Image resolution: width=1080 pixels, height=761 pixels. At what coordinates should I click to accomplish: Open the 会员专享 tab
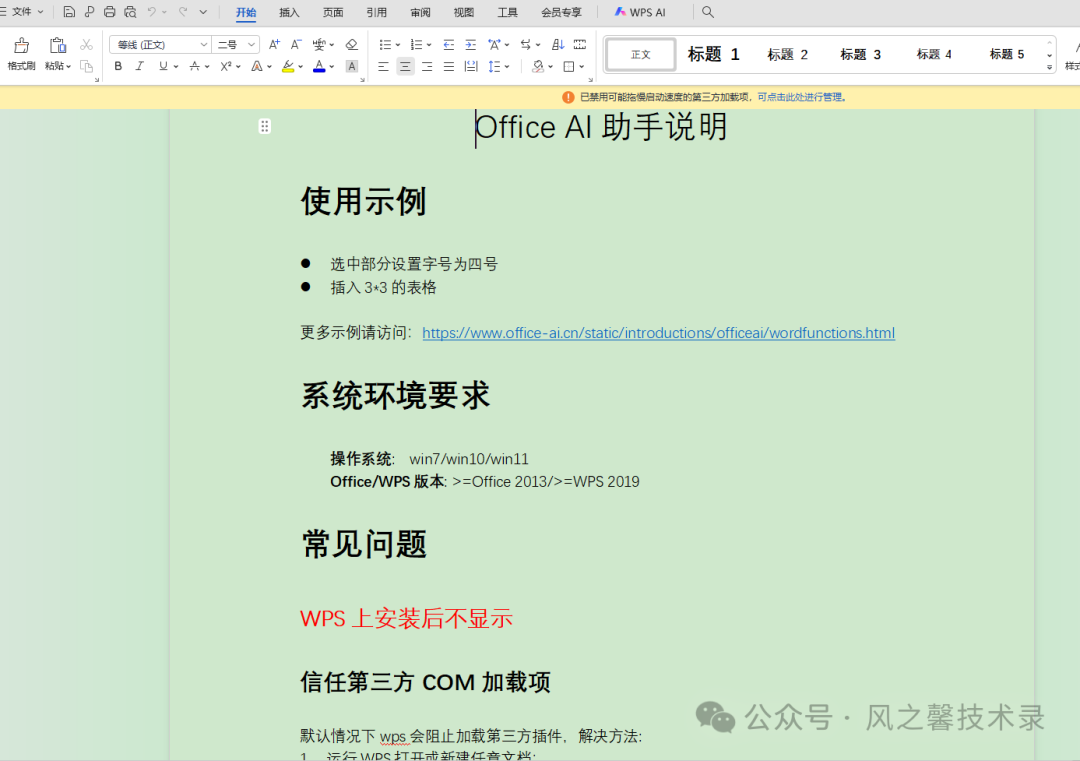(561, 12)
